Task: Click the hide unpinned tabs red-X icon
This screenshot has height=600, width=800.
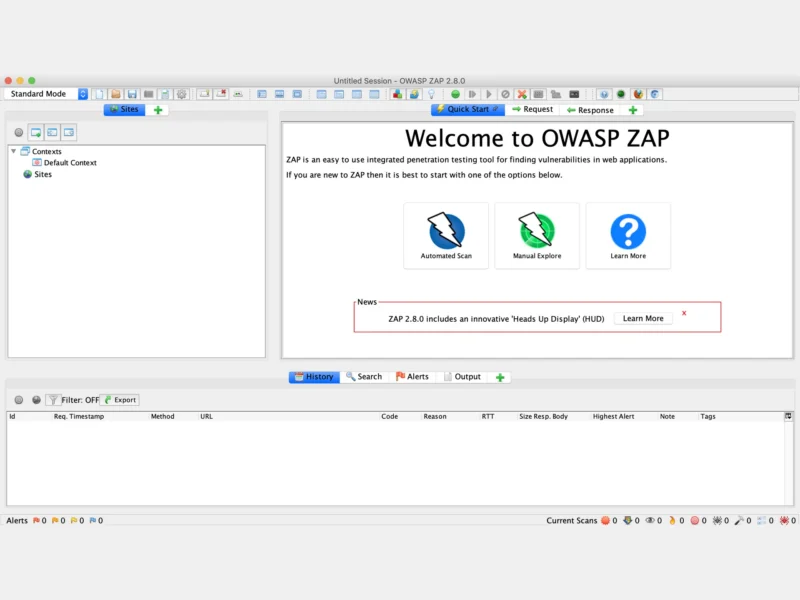Action: click(x=221, y=94)
